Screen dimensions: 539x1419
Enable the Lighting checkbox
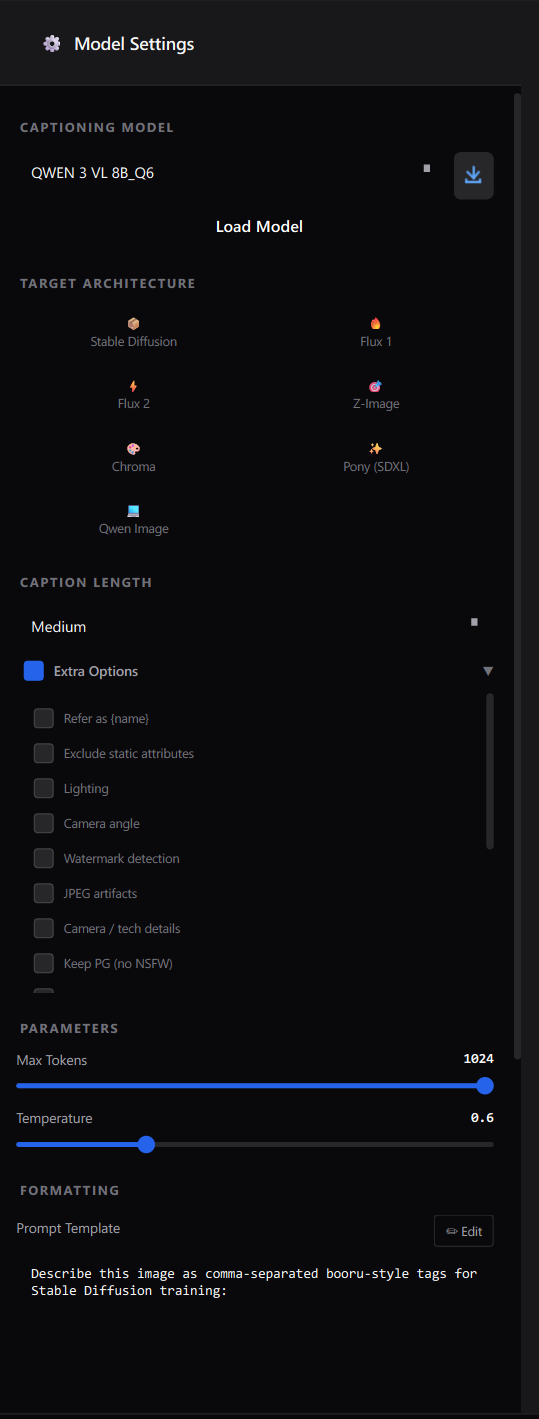pyautogui.click(x=44, y=788)
